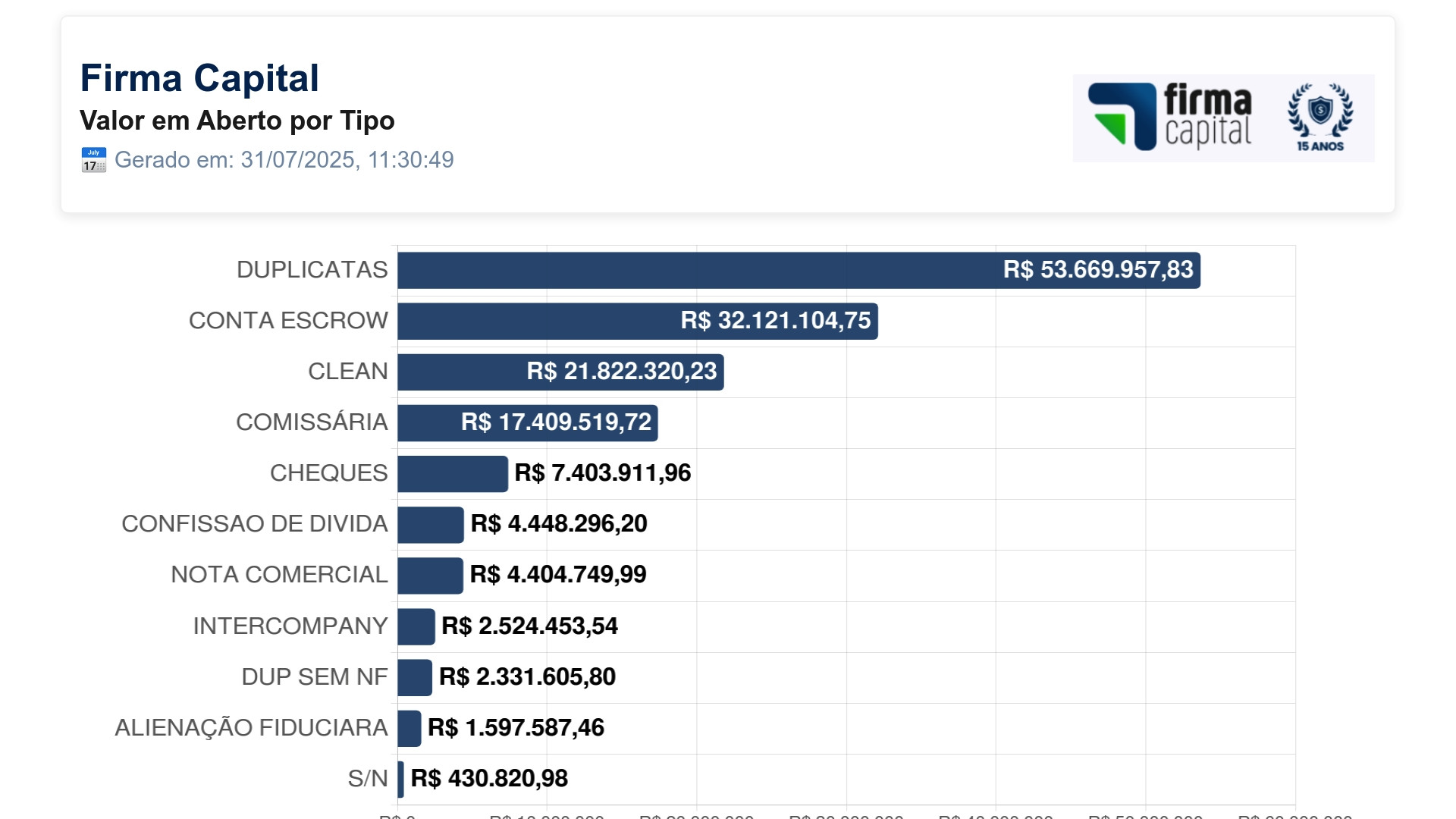Viewport: 1456px width, 819px height.
Task: Click the generated date and time text
Action: tap(284, 160)
